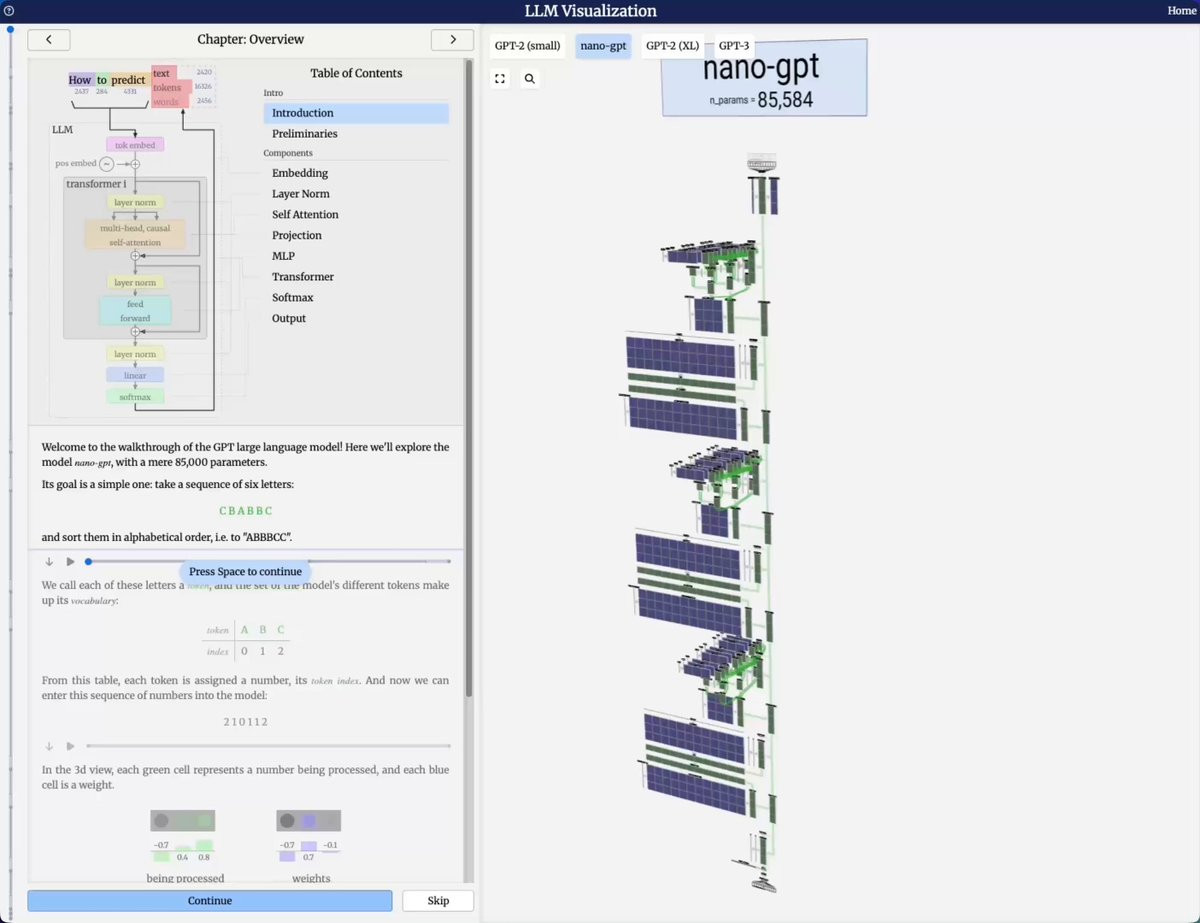Click the first play icon below the CBABBC text

coord(70,562)
